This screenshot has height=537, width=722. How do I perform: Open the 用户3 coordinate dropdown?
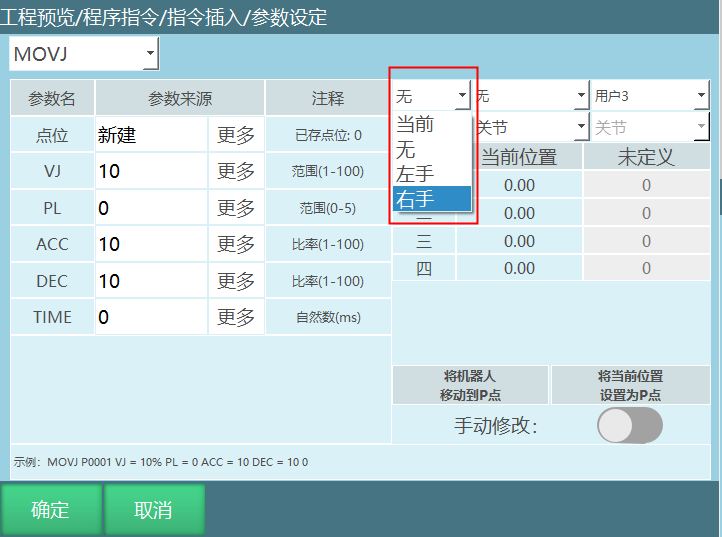649,96
